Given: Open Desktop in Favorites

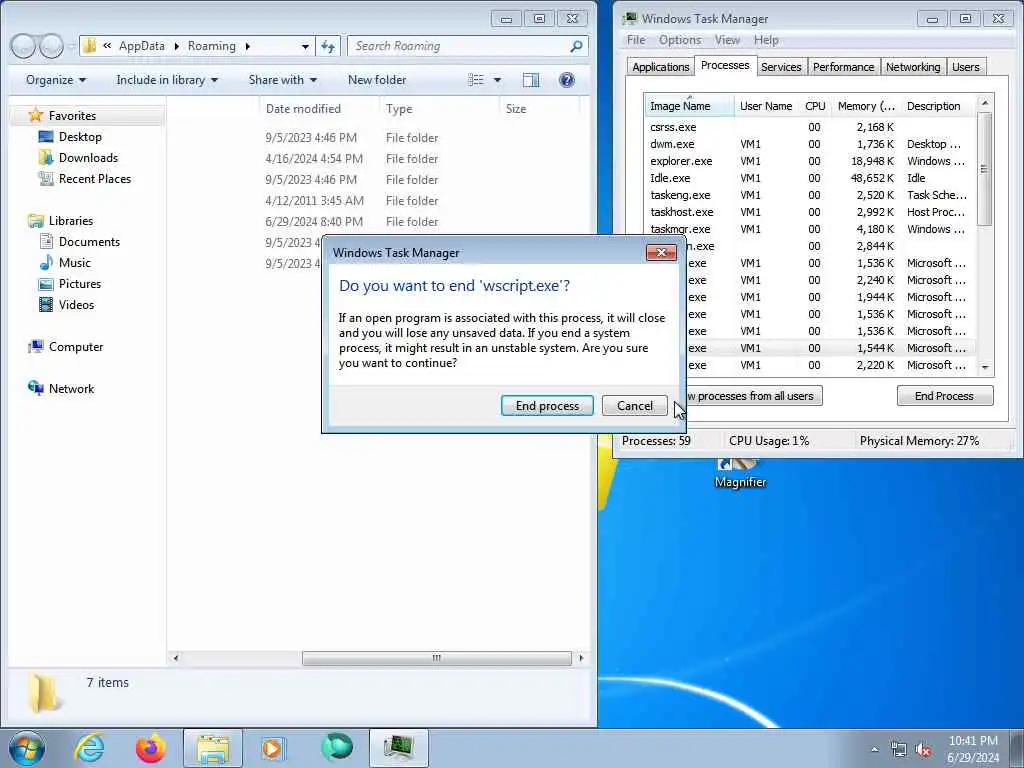Looking at the screenshot, I should click(80, 136).
